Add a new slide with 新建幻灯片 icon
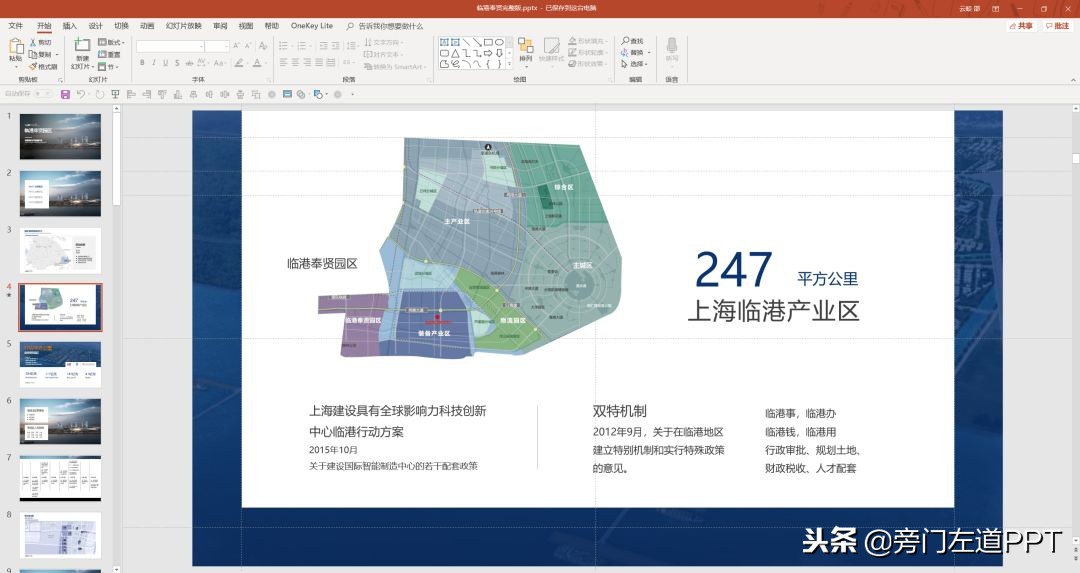This screenshot has width=1080, height=573. [x=82, y=46]
